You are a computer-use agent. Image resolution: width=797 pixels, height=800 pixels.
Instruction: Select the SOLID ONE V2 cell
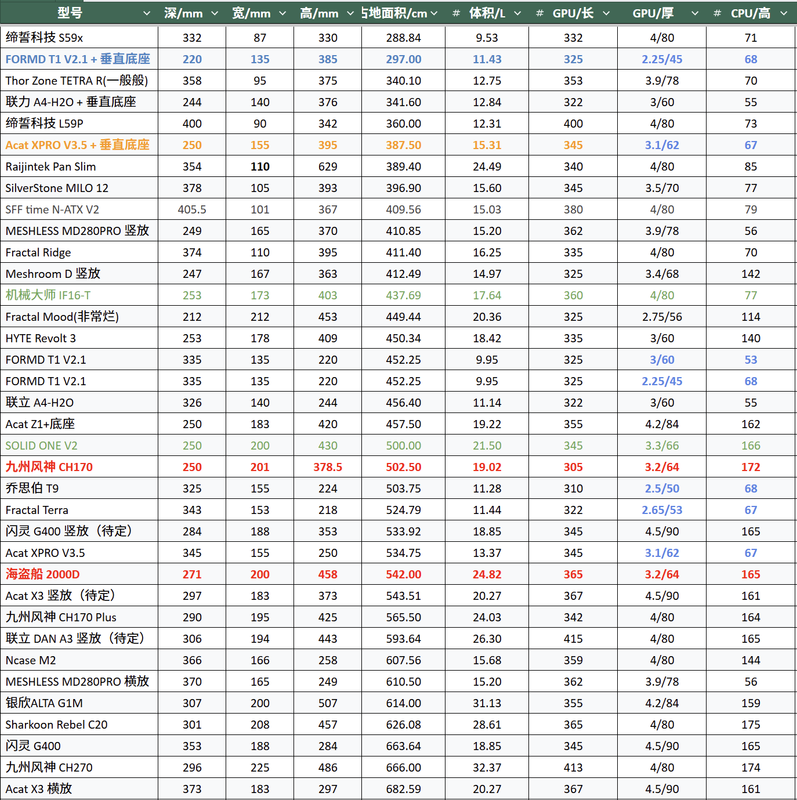click(79, 445)
